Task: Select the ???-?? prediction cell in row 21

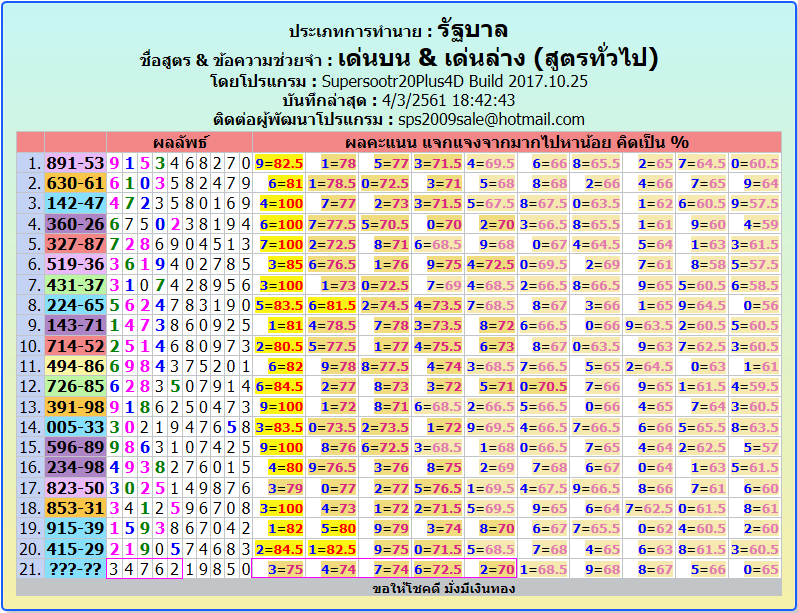Action: pyautogui.click(x=75, y=569)
